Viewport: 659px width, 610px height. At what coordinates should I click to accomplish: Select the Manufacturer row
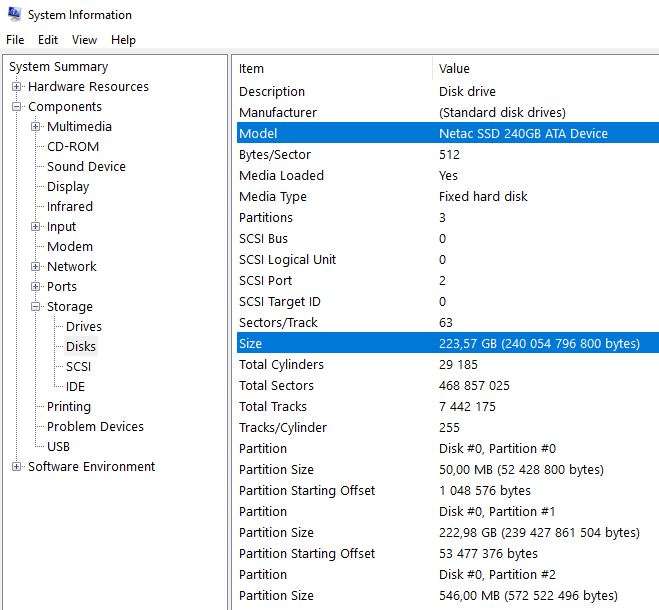click(448, 113)
